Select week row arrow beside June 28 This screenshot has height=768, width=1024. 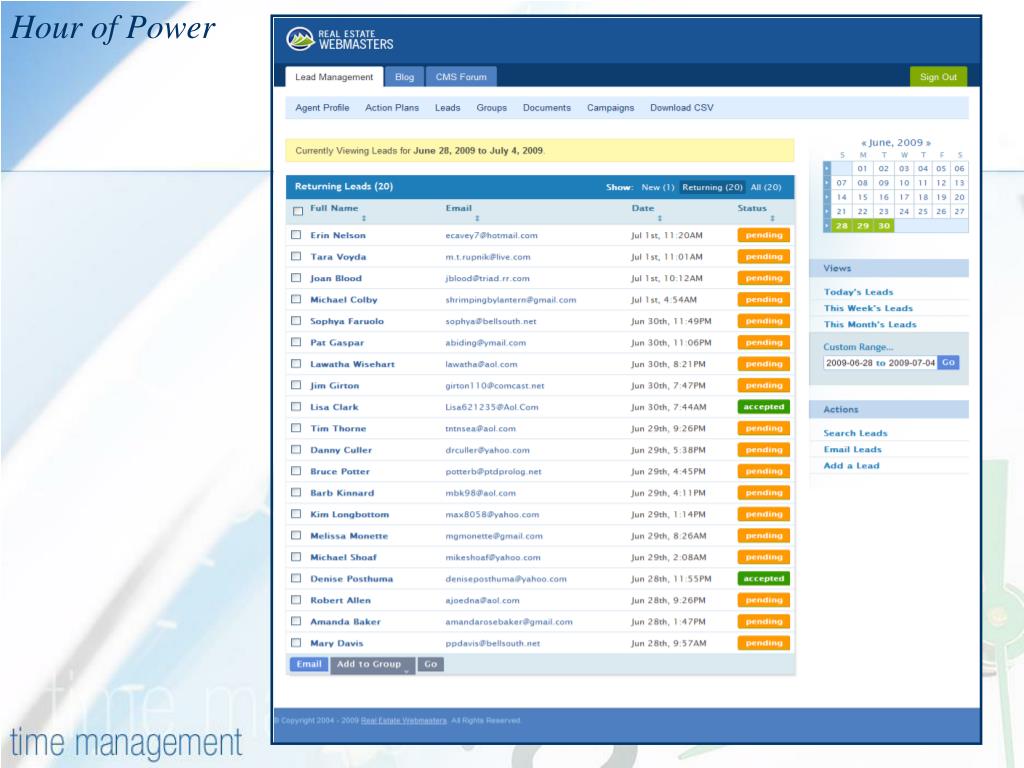827,226
